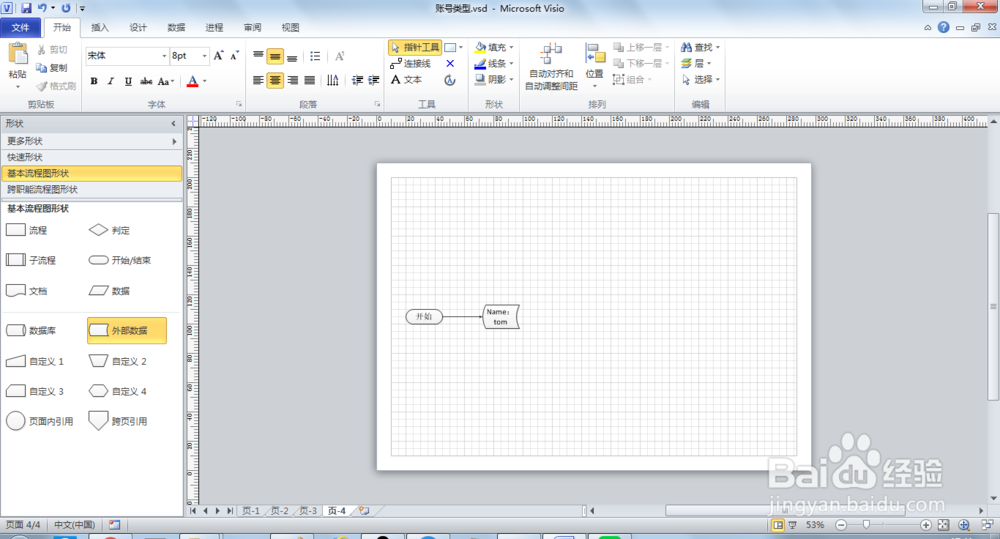
Task: Toggle Strikethrough text formatting
Action: (146, 81)
